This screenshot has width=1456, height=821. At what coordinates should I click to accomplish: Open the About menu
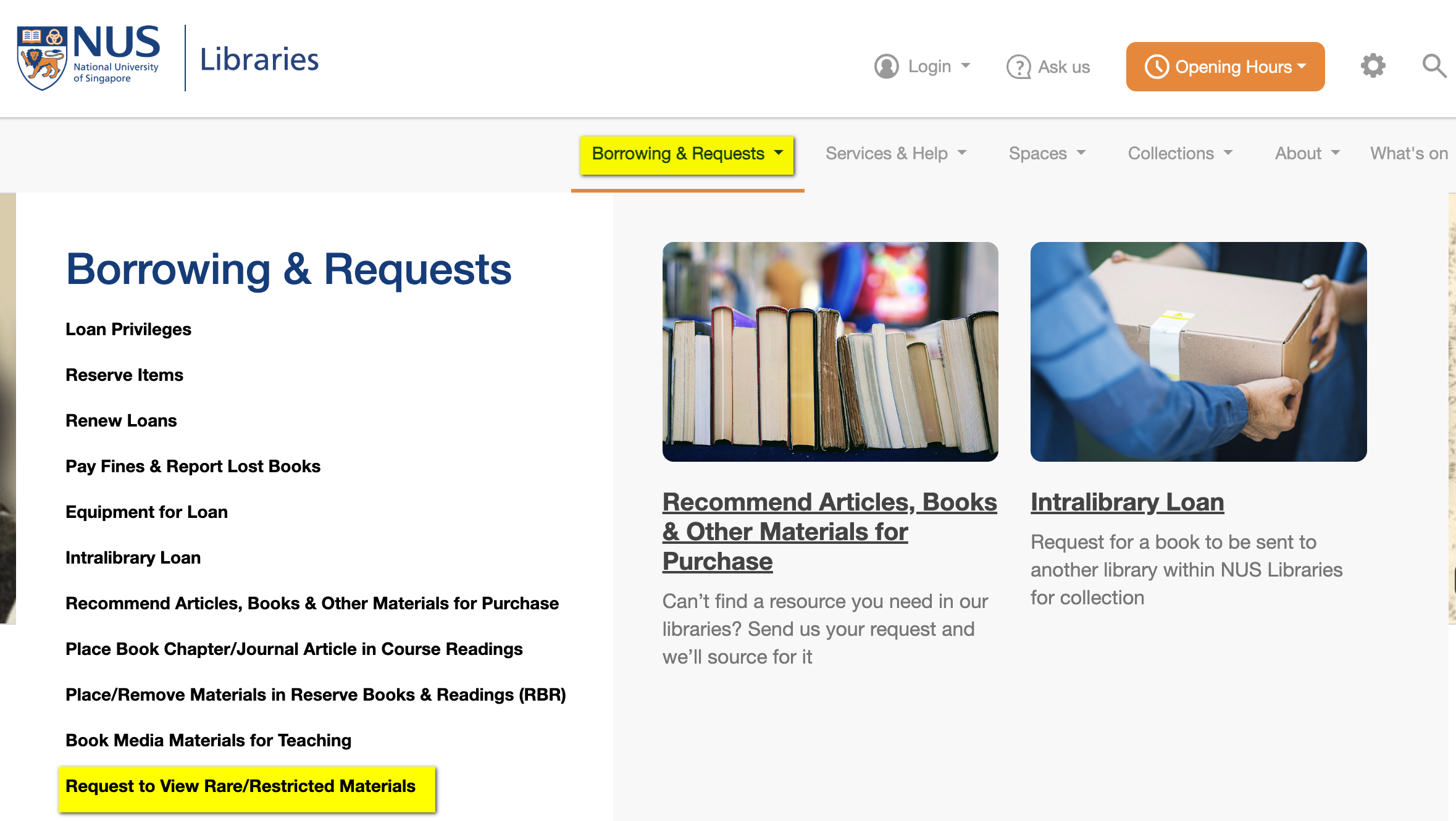(x=1307, y=154)
